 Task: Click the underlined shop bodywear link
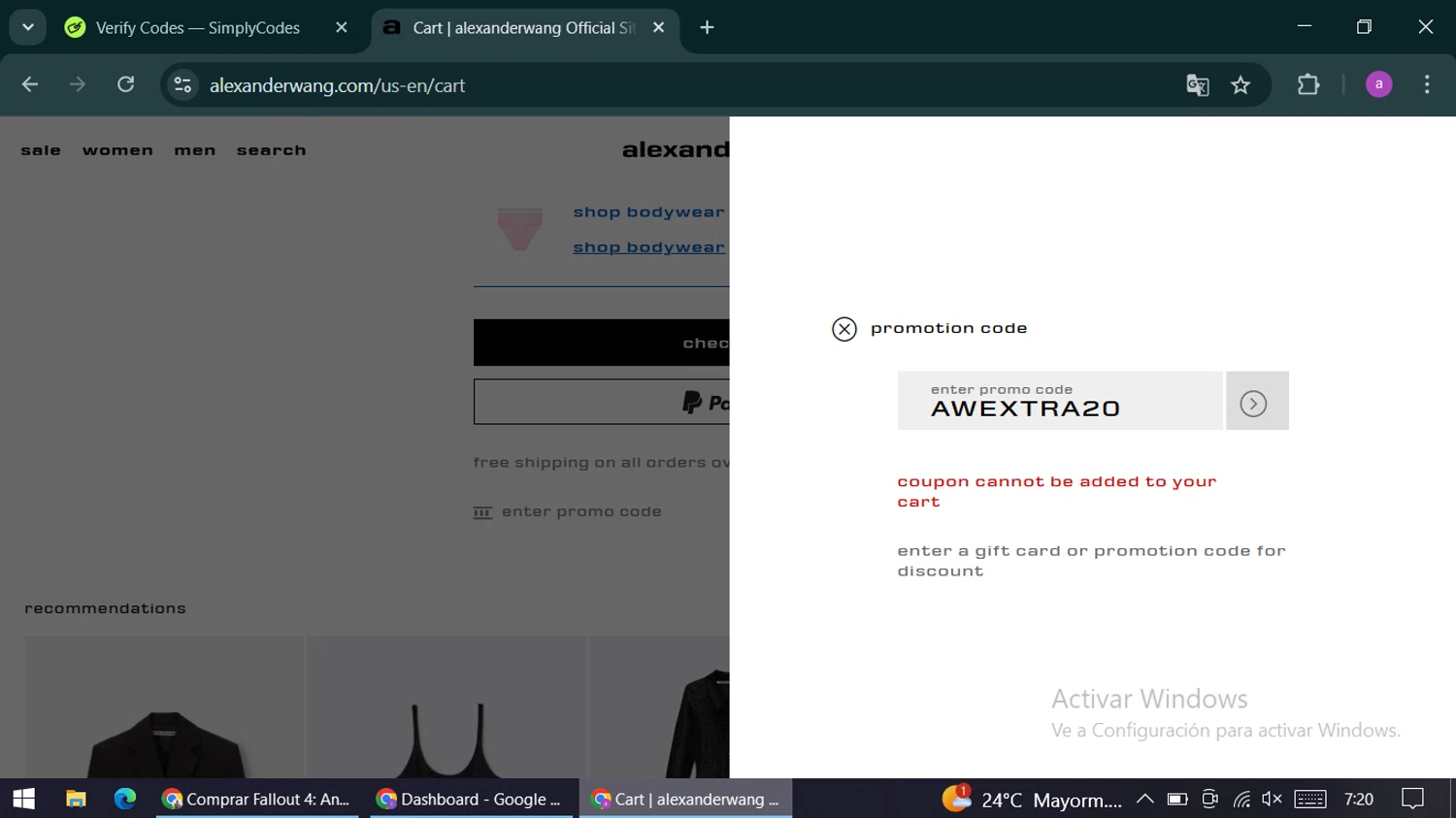[x=648, y=247]
